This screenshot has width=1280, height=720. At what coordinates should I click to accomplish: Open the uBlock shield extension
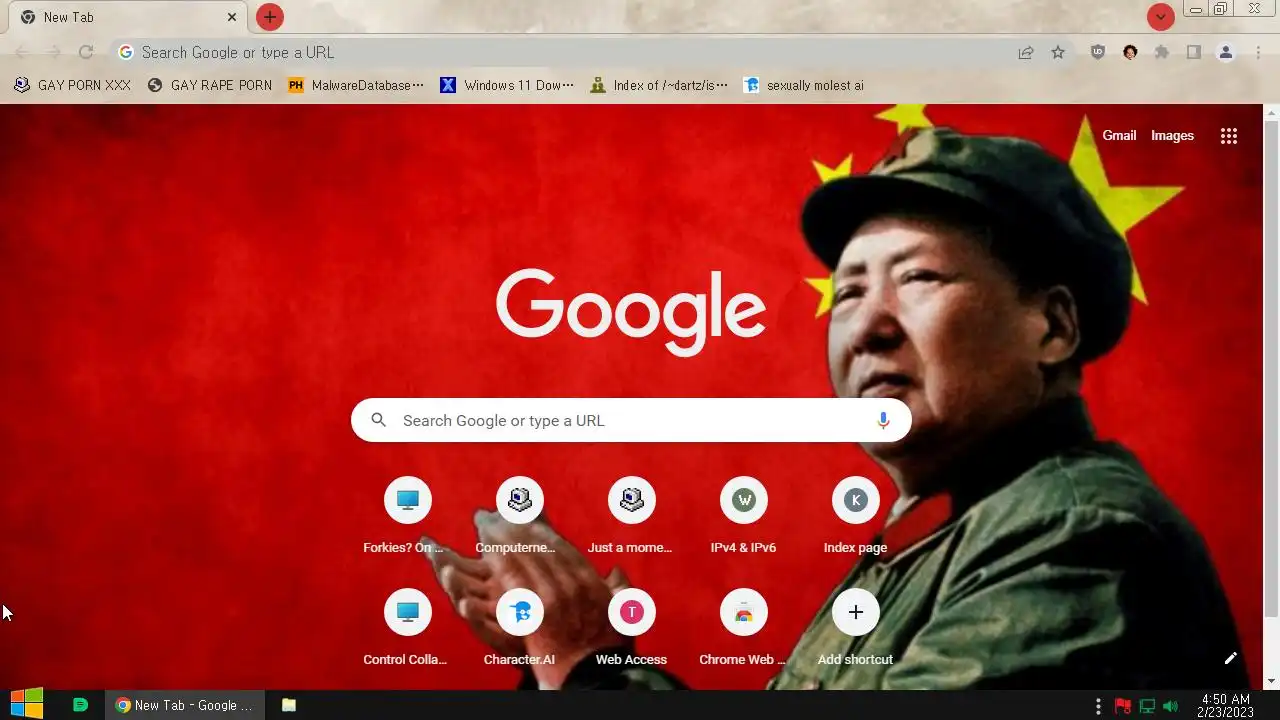click(1098, 52)
